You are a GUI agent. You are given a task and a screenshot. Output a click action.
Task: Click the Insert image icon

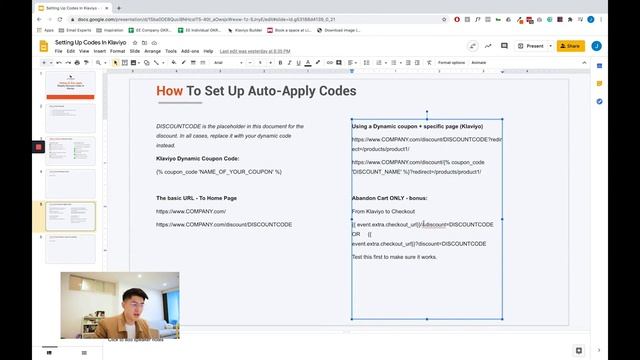point(133,62)
